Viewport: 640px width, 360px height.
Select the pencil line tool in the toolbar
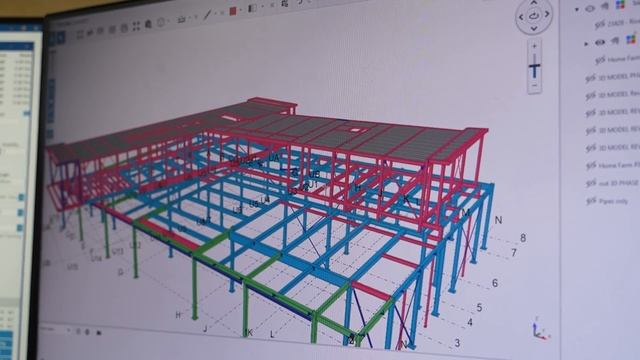pyautogui.click(x=207, y=15)
